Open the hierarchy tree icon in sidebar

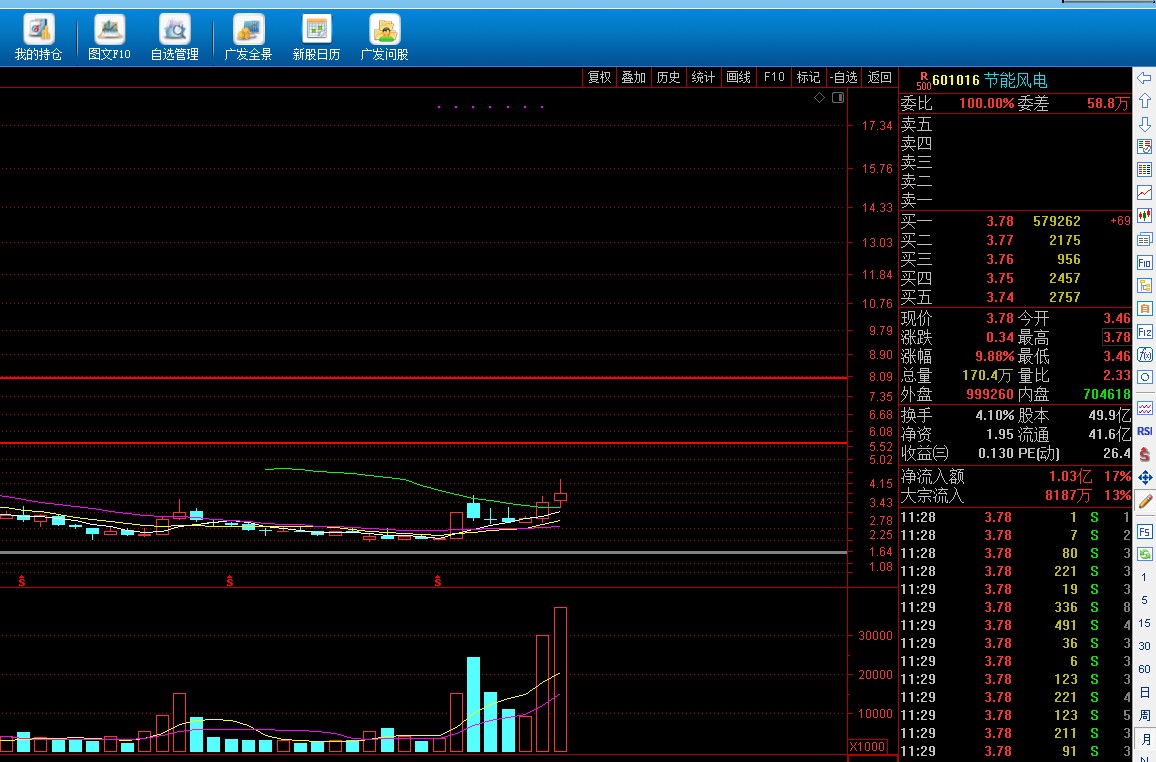[x=1144, y=285]
